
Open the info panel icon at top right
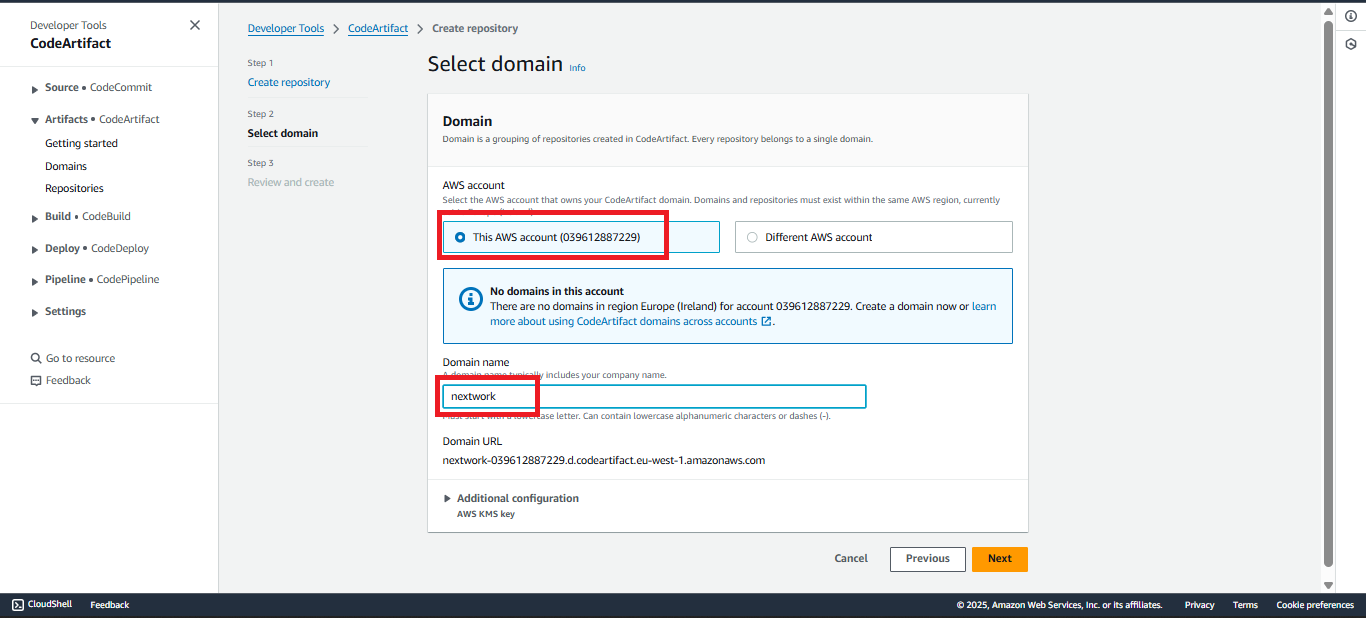tap(1350, 16)
